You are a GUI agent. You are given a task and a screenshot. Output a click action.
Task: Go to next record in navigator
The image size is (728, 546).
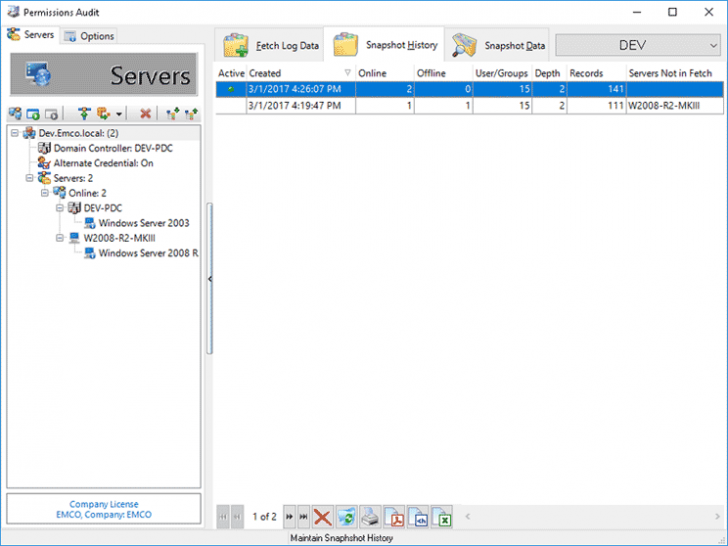click(289, 517)
